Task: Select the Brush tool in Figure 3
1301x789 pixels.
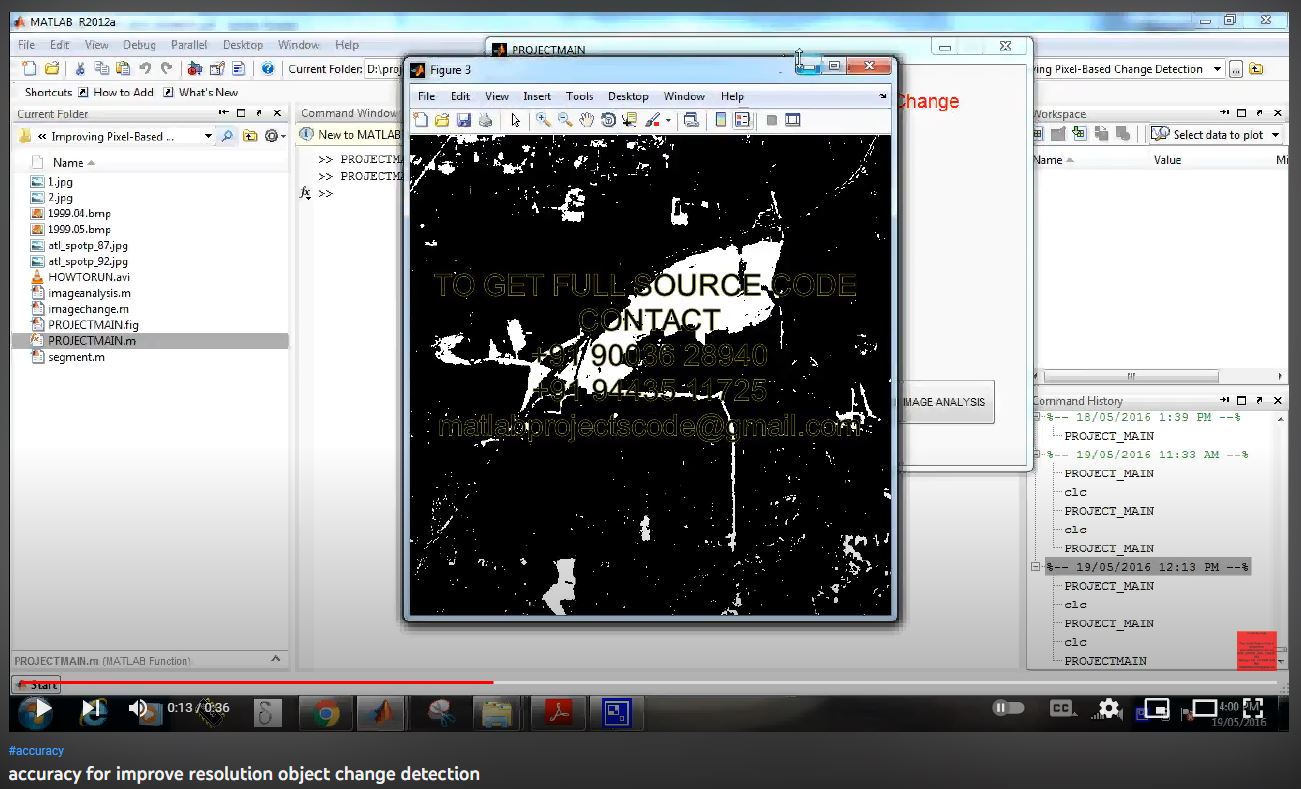Action: pyautogui.click(x=652, y=120)
